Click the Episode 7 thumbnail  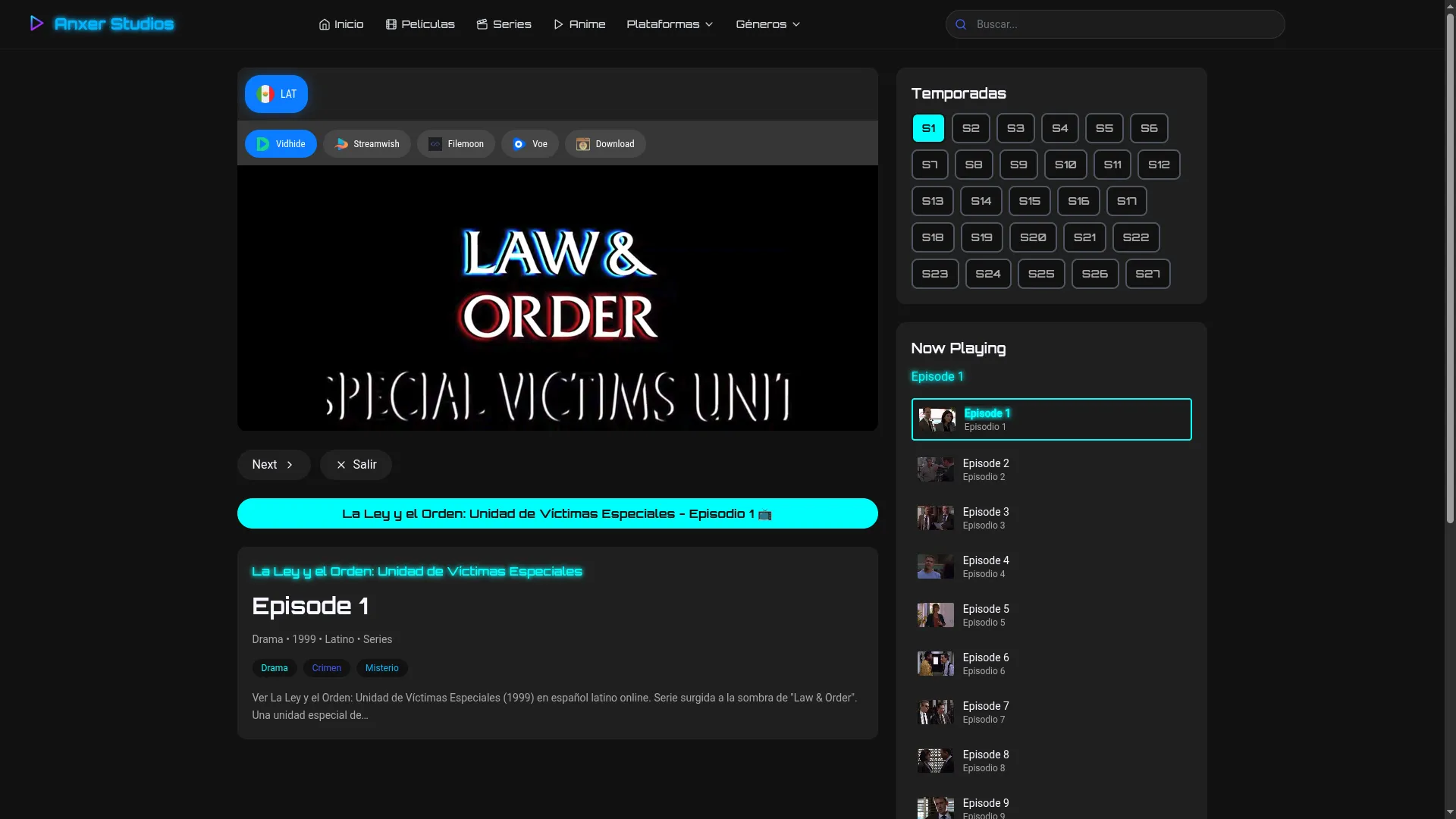(x=936, y=712)
